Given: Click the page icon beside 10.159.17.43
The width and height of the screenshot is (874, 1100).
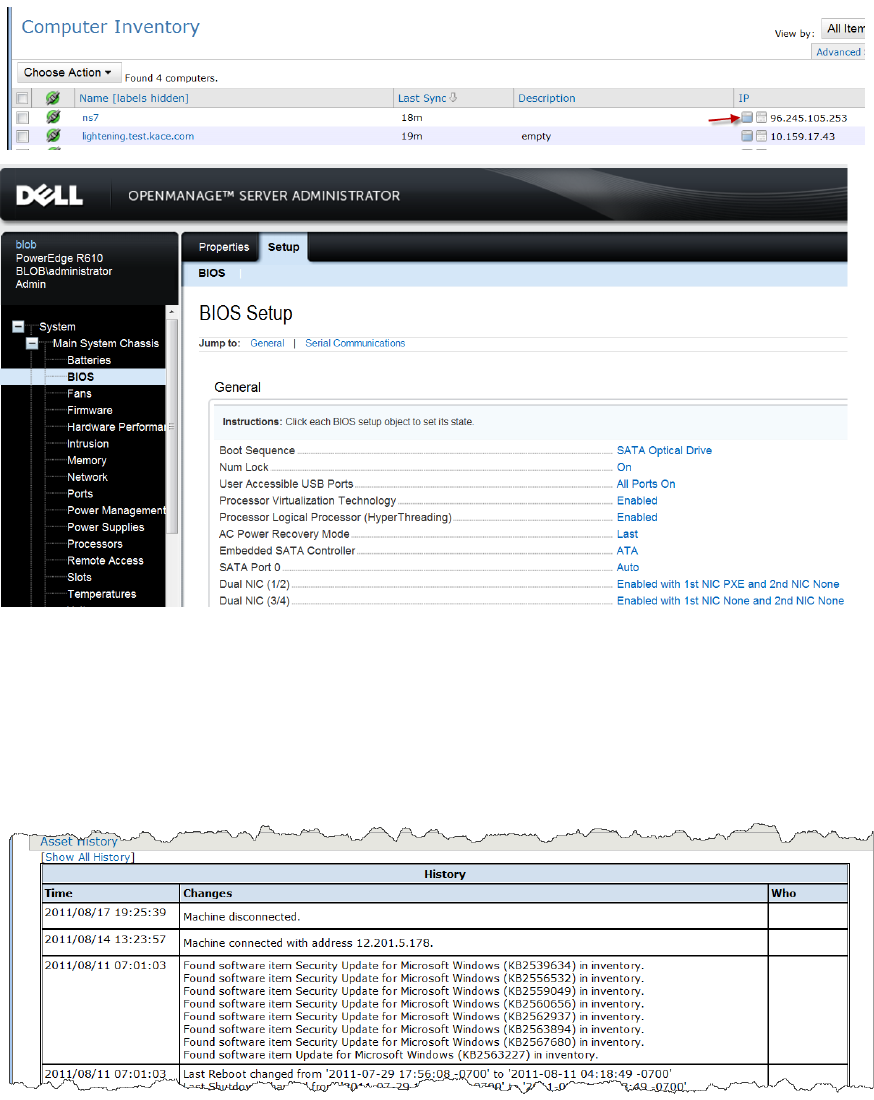Looking at the screenshot, I should 761,136.
